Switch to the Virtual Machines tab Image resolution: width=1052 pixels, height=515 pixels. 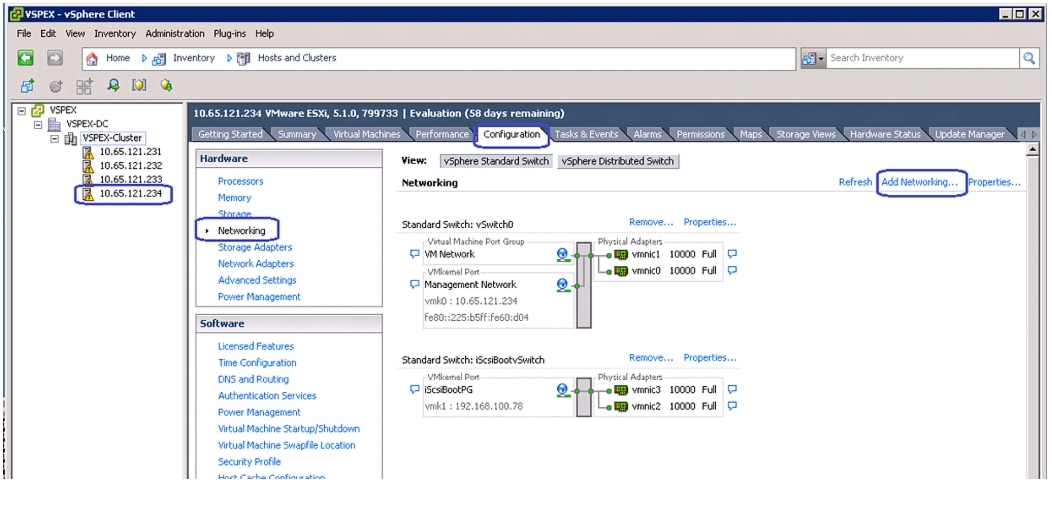[x=365, y=134]
